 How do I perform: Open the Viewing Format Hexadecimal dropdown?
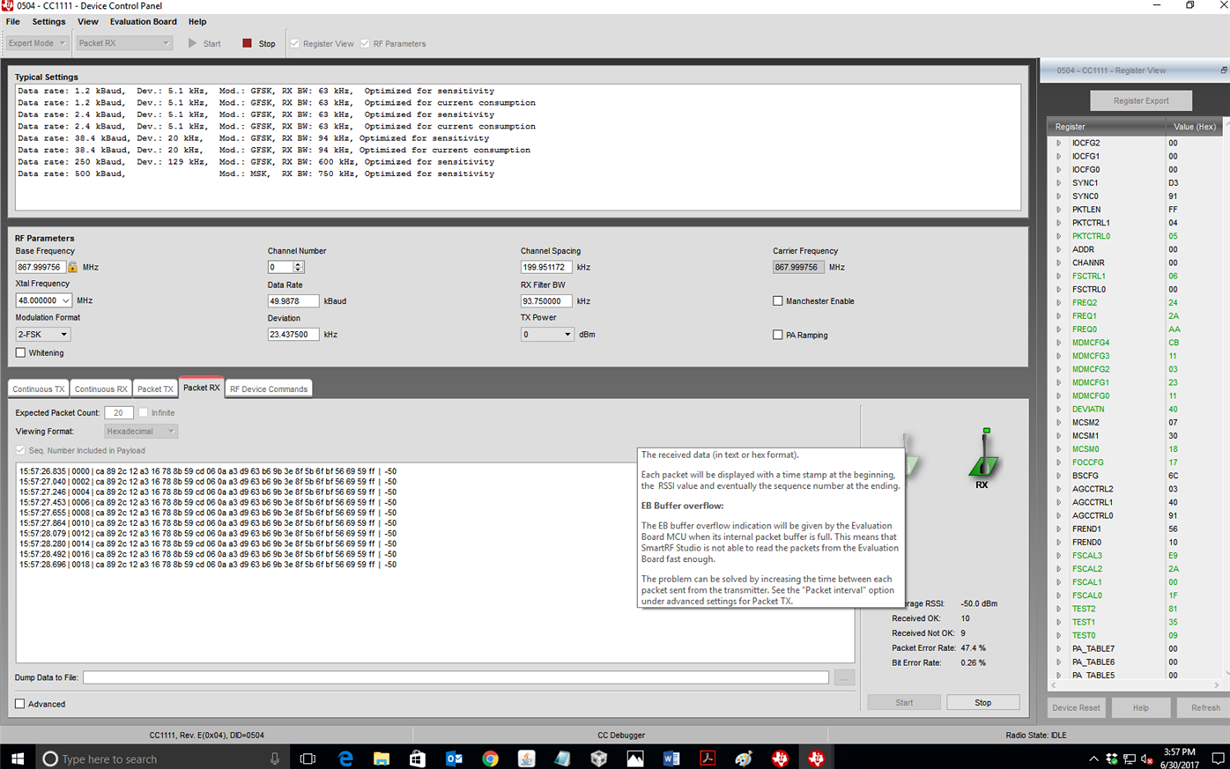pos(140,431)
